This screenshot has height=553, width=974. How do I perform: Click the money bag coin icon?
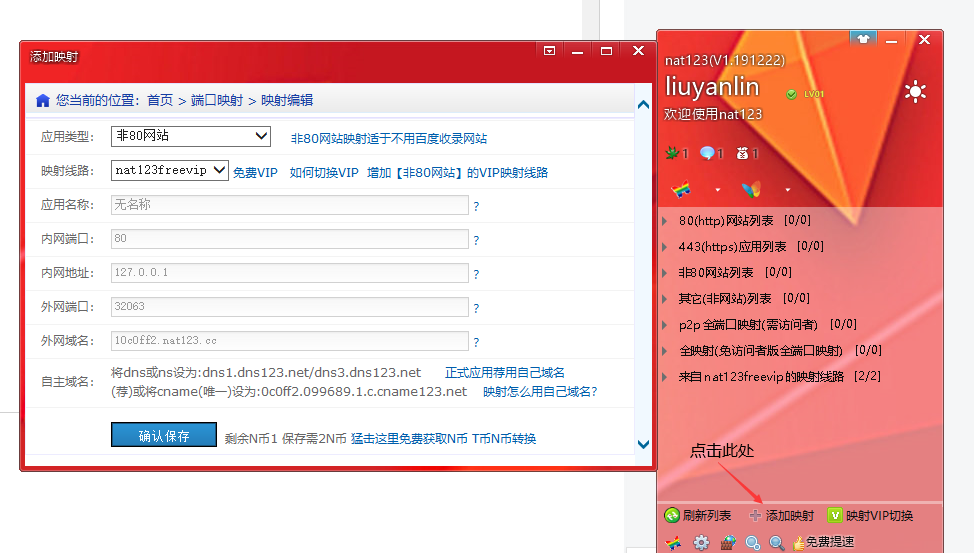(742, 153)
